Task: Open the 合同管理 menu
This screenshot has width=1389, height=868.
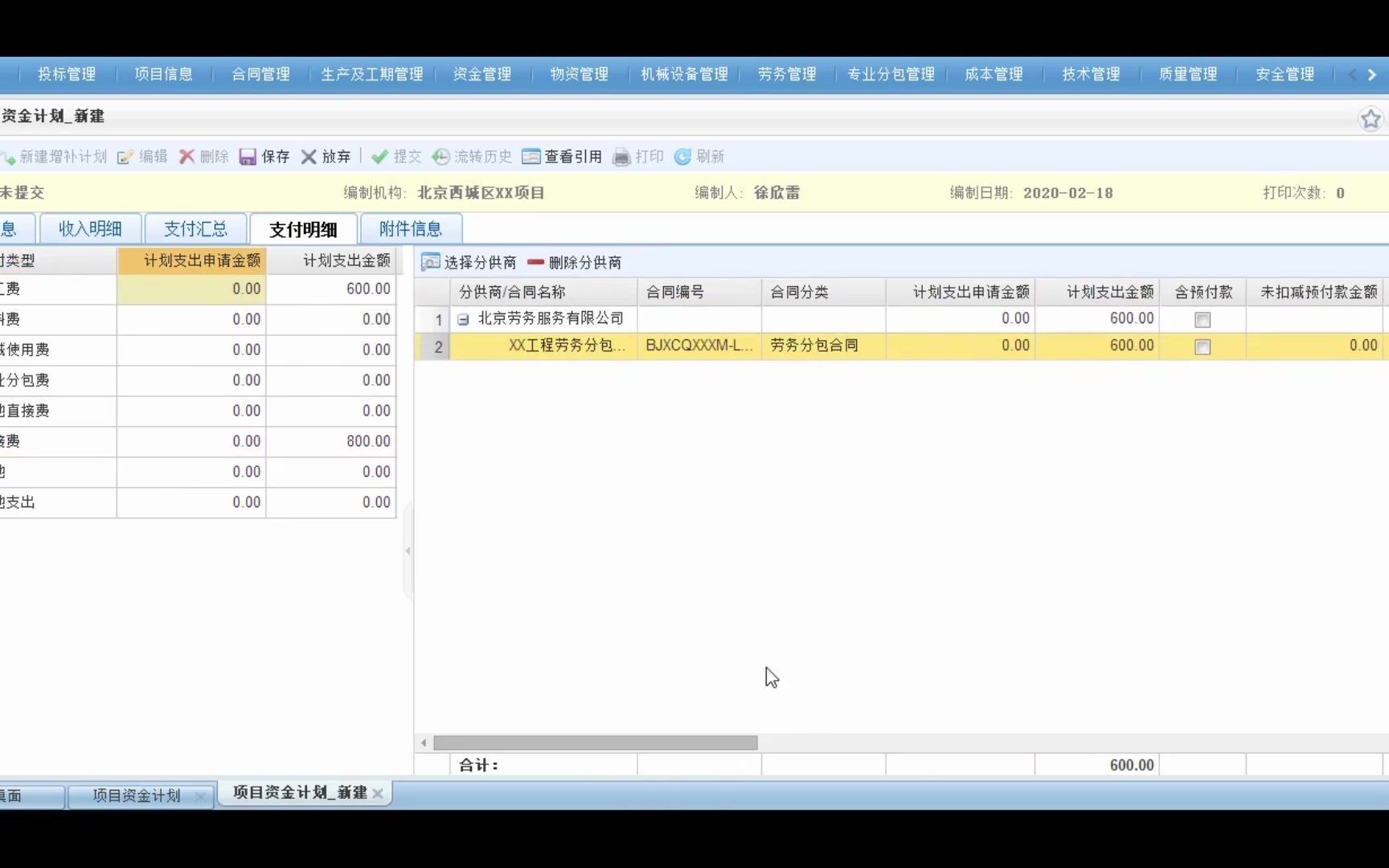Action: click(x=260, y=74)
